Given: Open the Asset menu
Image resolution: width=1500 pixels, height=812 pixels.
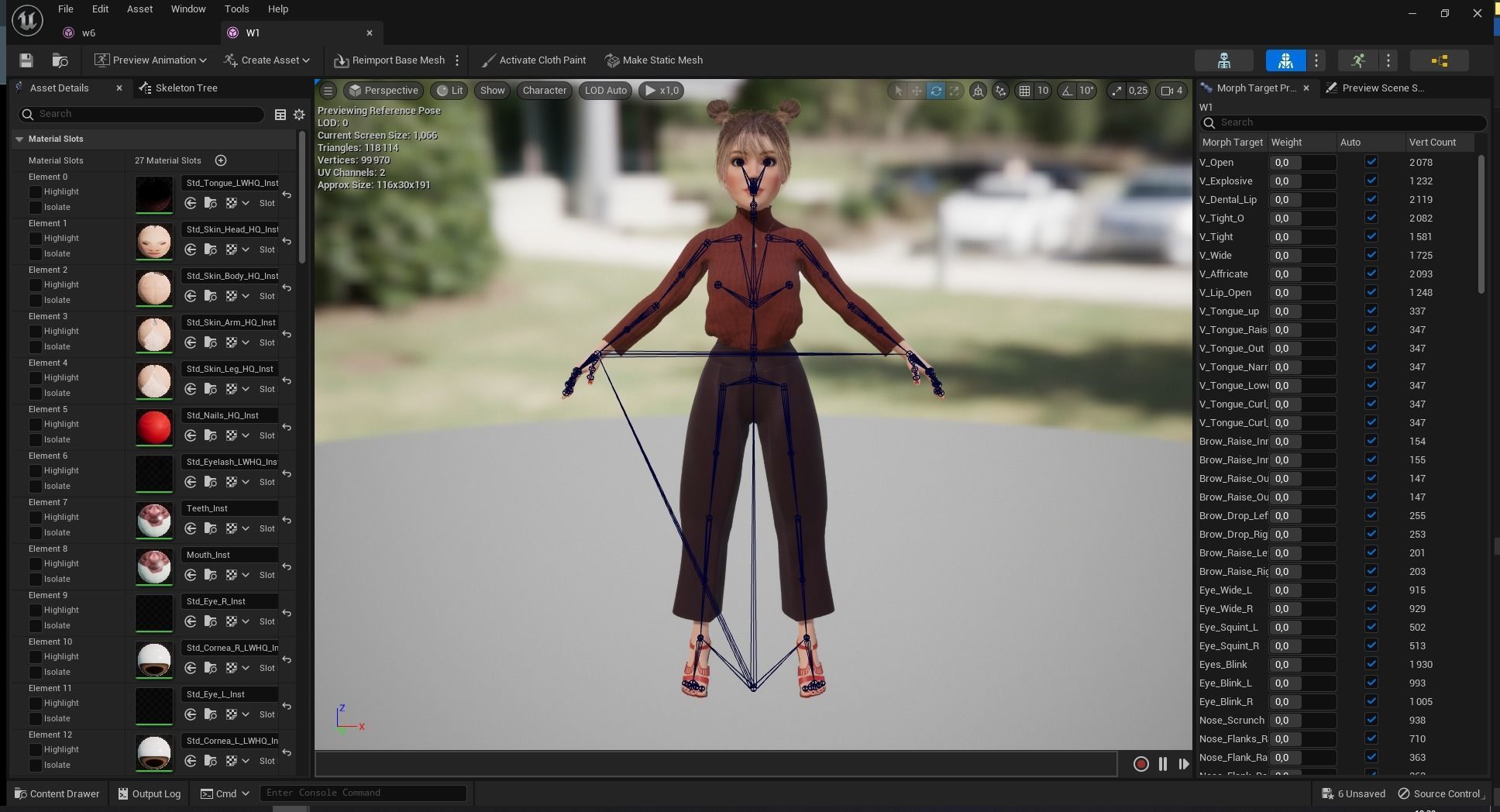Looking at the screenshot, I should (139, 9).
